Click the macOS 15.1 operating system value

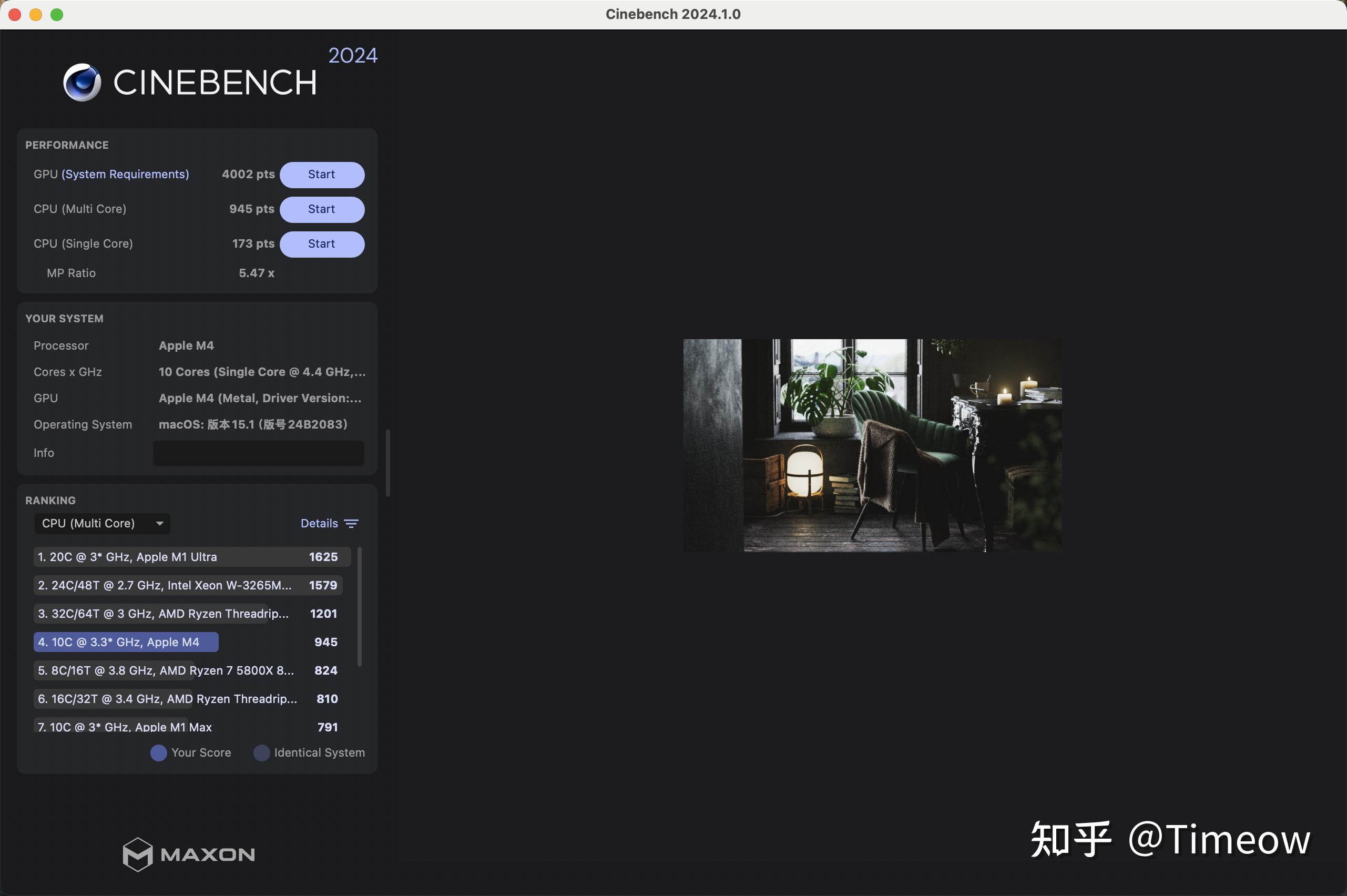[x=253, y=424]
